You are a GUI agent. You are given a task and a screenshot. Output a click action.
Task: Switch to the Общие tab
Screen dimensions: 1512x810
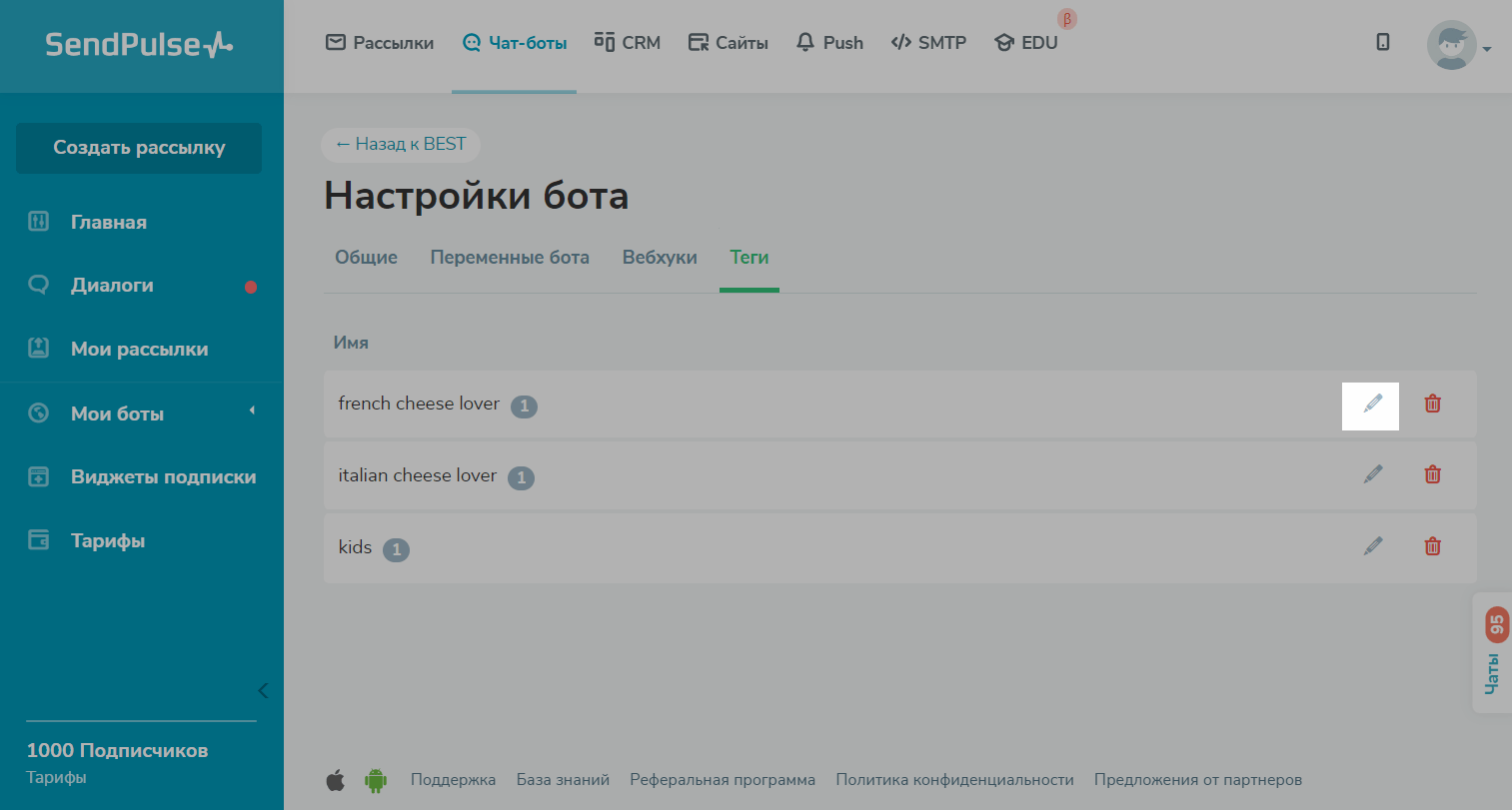pos(366,258)
